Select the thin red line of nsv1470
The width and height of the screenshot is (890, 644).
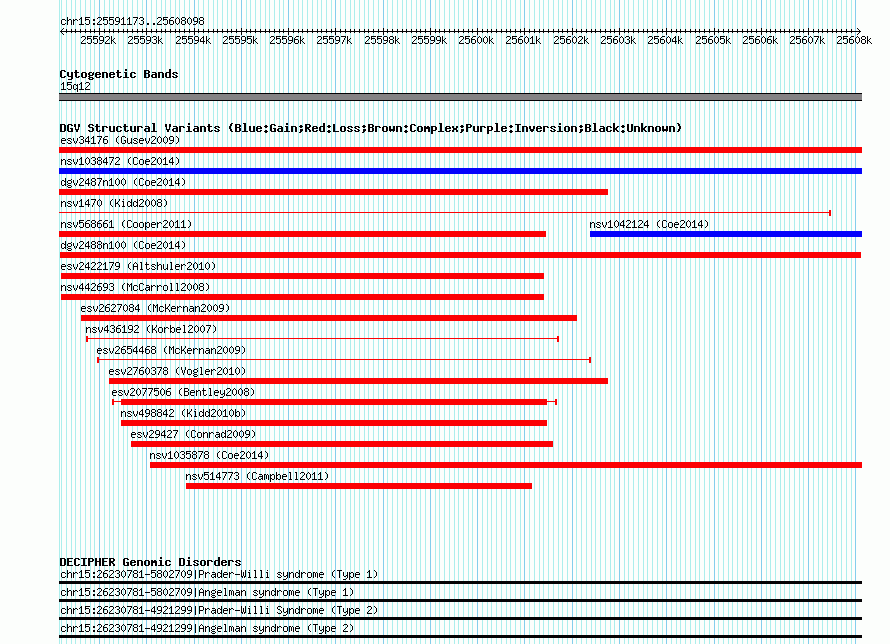pyautogui.click(x=445, y=213)
